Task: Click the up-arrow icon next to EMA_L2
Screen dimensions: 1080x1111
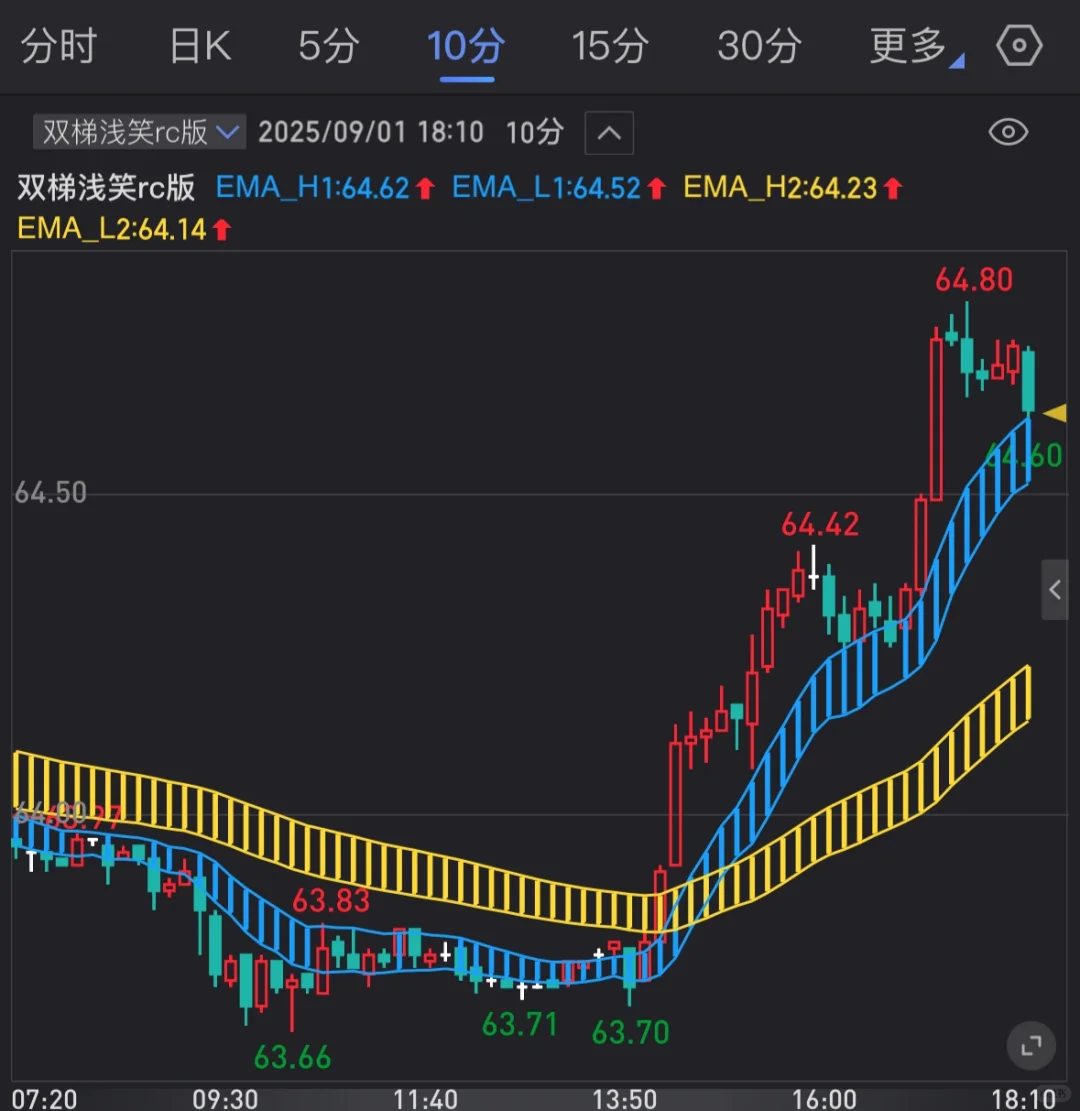Action: pos(222,229)
